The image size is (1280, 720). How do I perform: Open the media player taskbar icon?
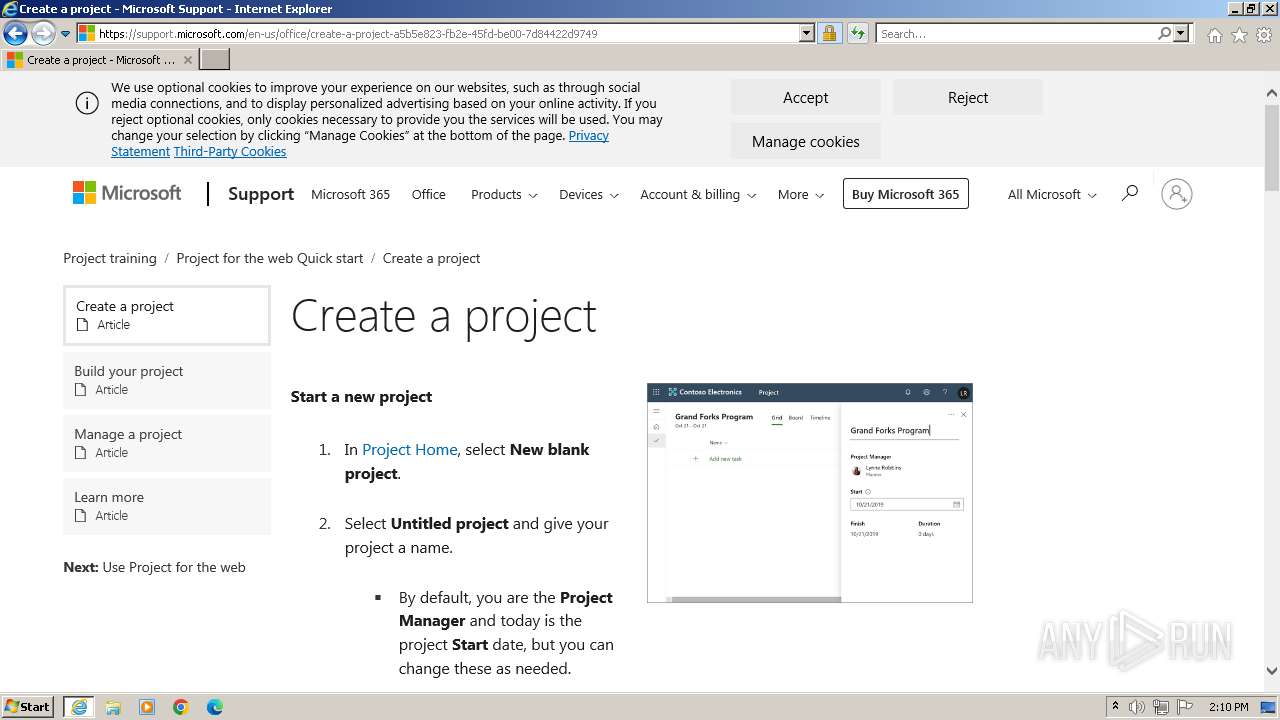tap(147, 707)
